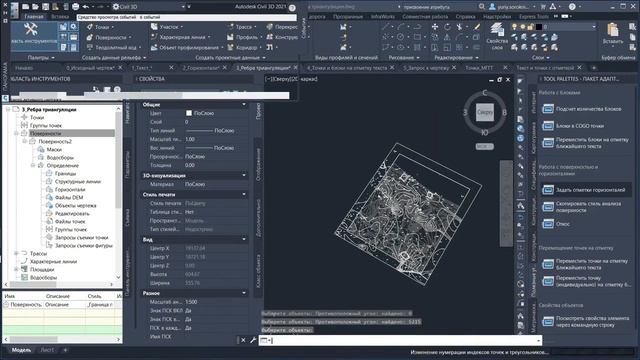This screenshot has width=640, height=360.
Task: Click the Объект профилирования ribbon tool
Action: point(187,47)
